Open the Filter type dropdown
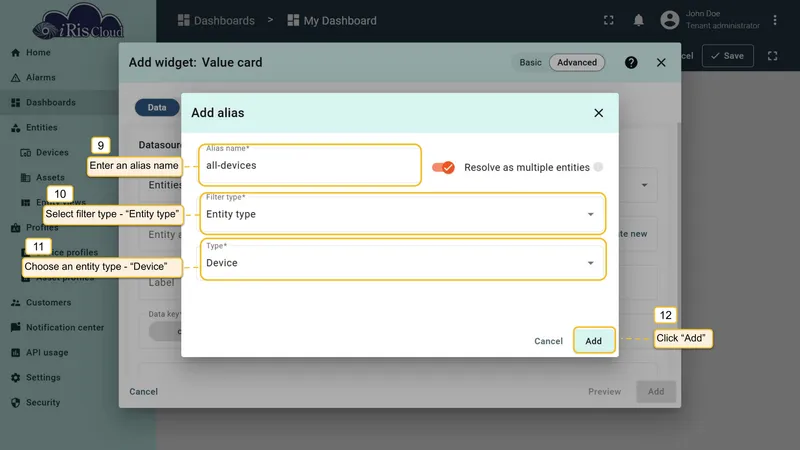 click(x=403, y=214)
